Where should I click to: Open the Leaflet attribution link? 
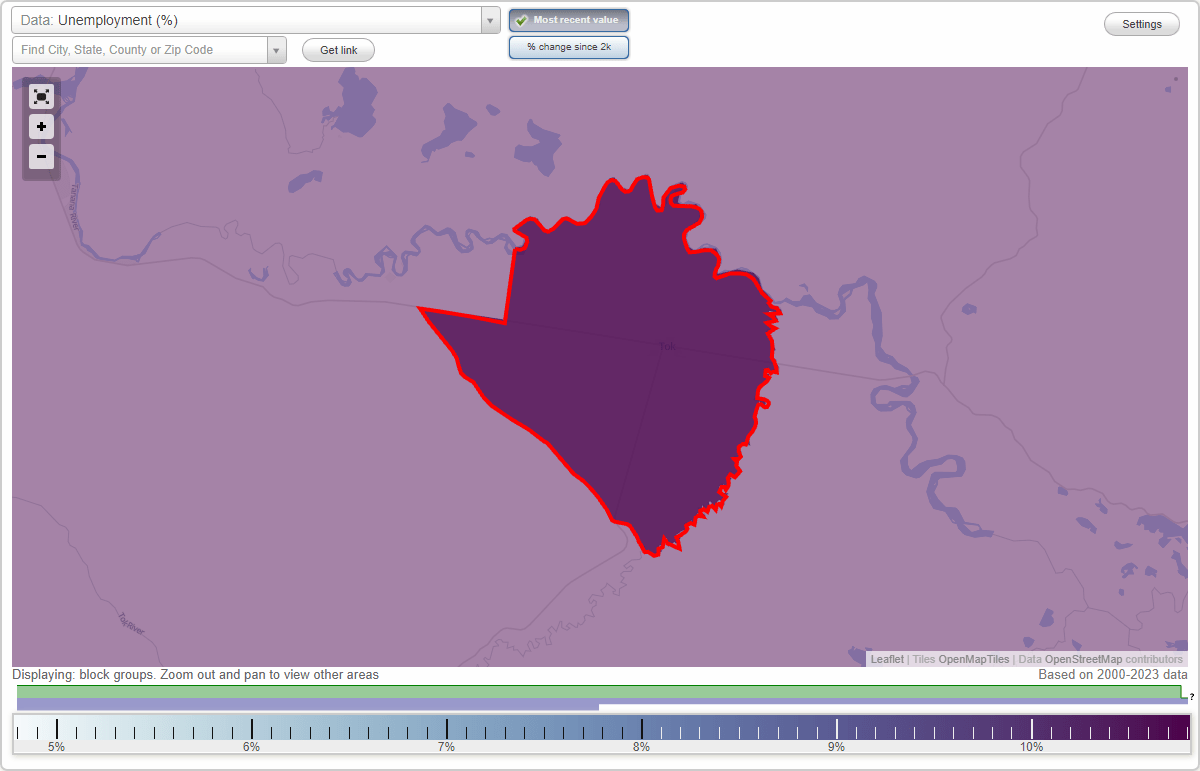[887, 659]
